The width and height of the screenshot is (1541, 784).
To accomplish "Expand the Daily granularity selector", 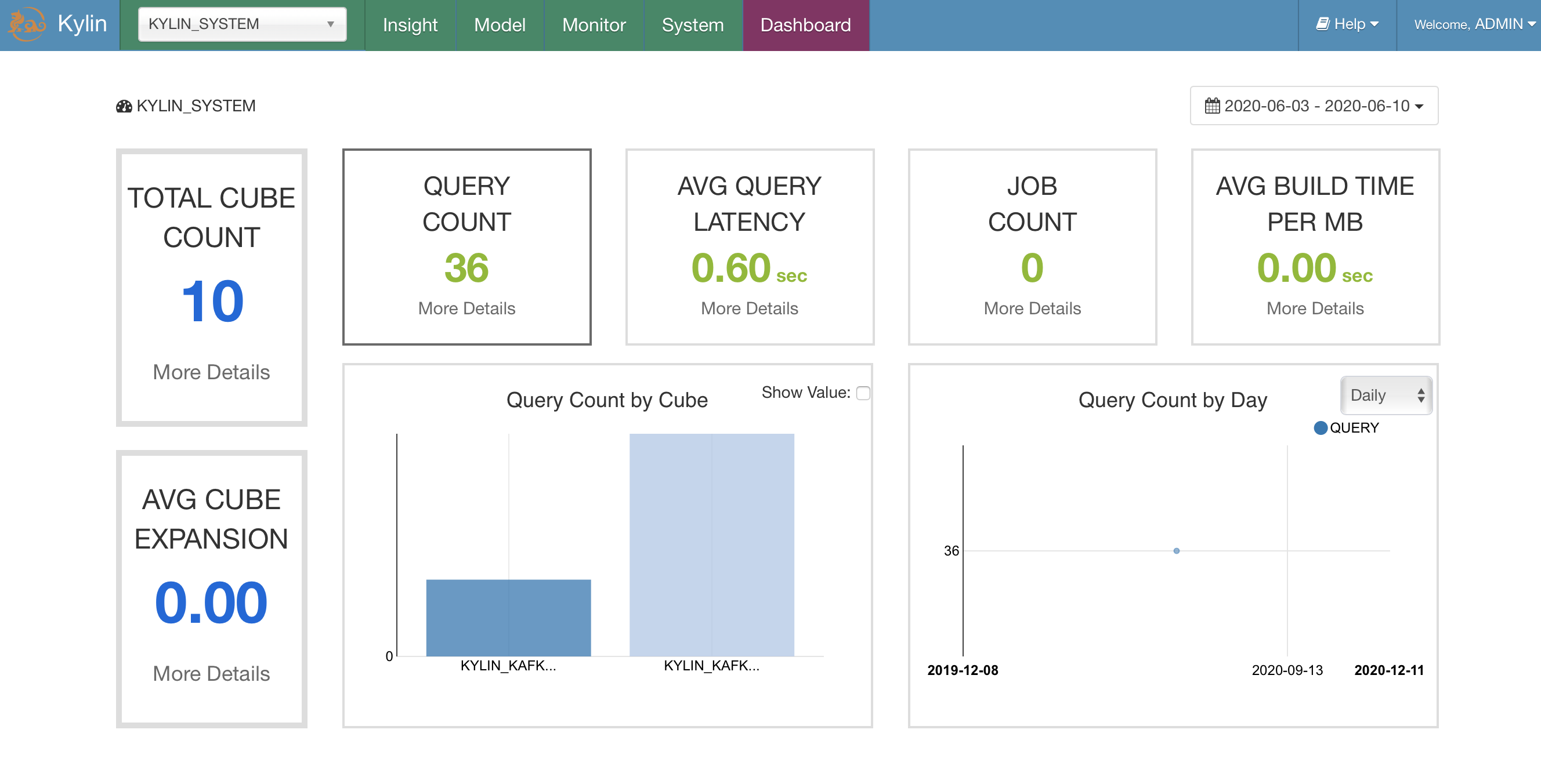I will (1386, 395).
